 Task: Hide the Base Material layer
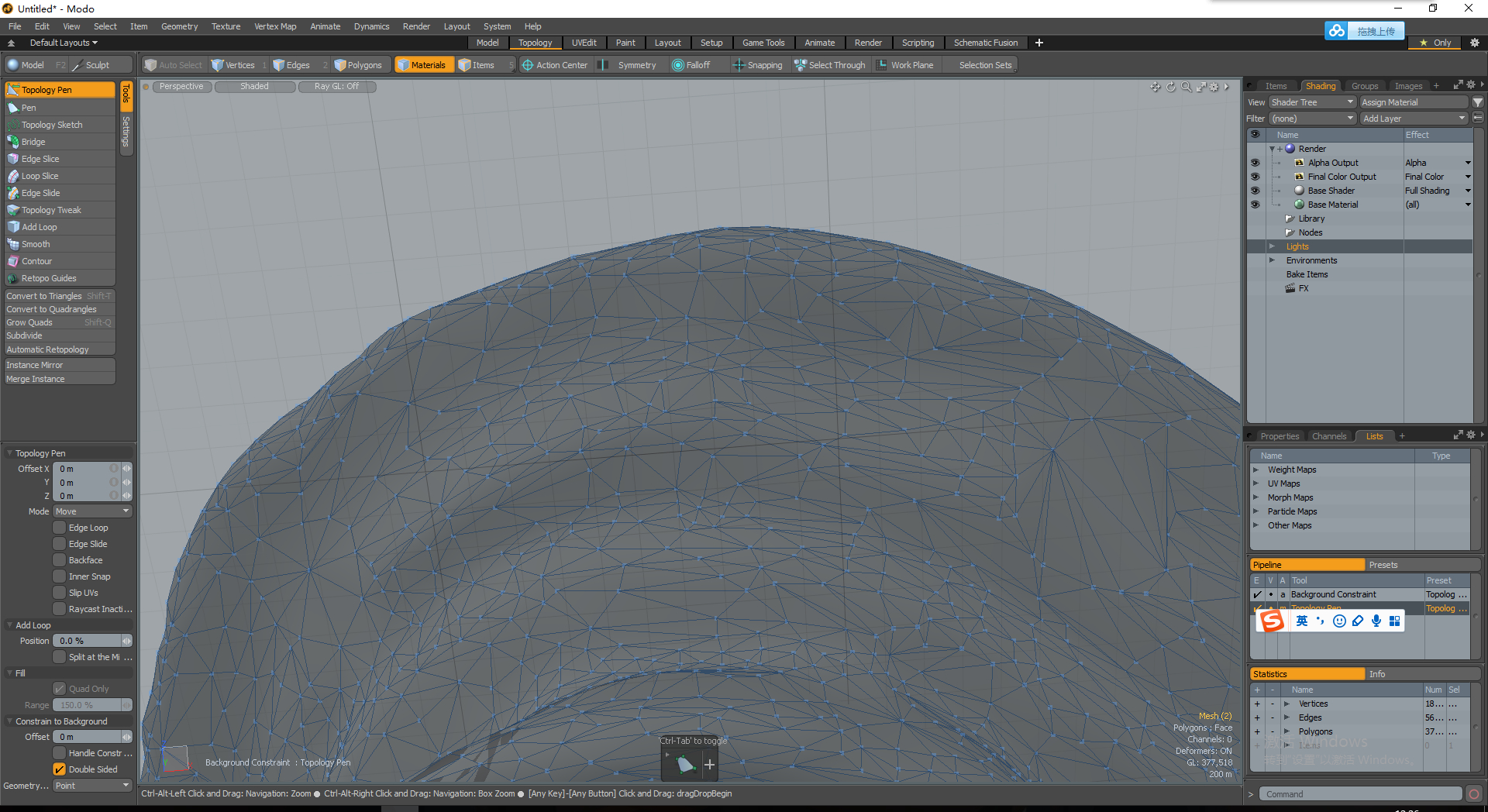point(1255,205)
